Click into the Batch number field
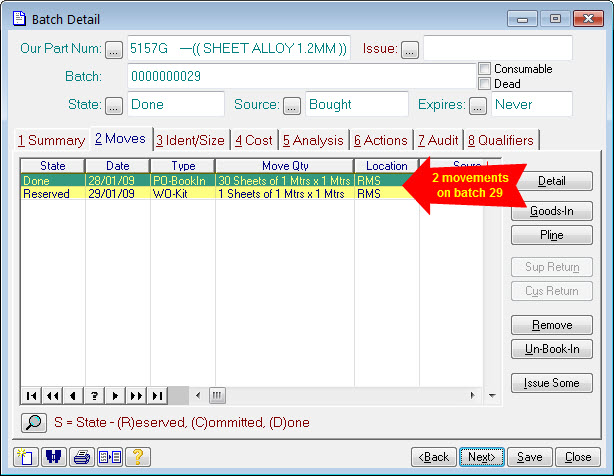The image size is (614, 476). (x=302, y=76)
